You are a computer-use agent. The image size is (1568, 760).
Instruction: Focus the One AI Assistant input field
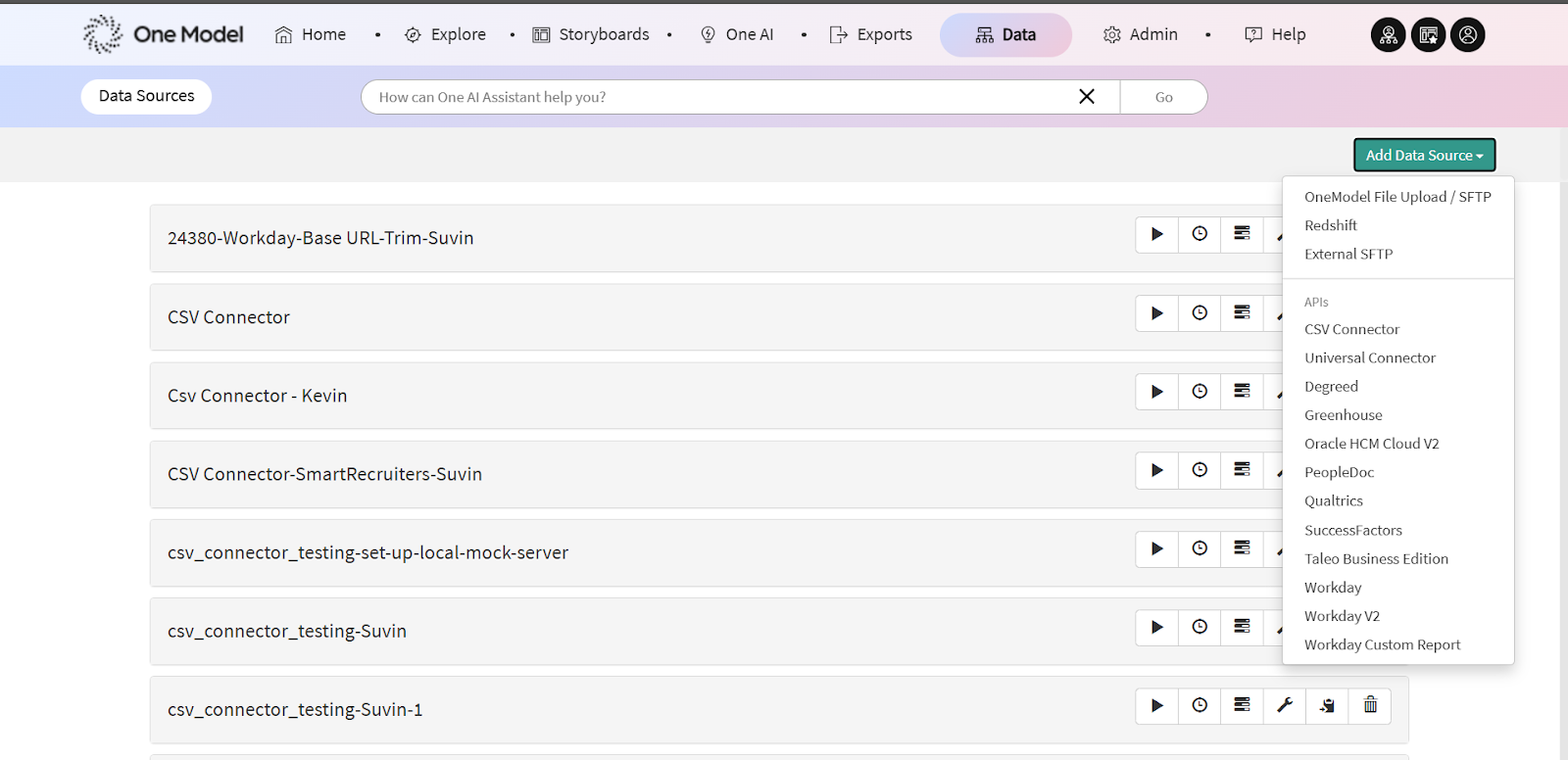(715, 97)
